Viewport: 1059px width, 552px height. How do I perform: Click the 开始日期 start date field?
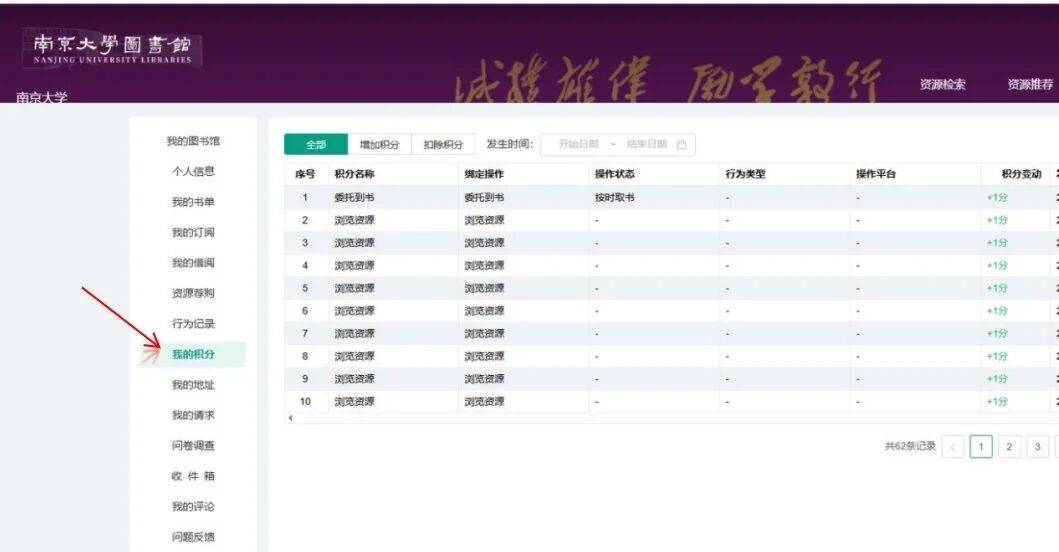click(578, 145)
